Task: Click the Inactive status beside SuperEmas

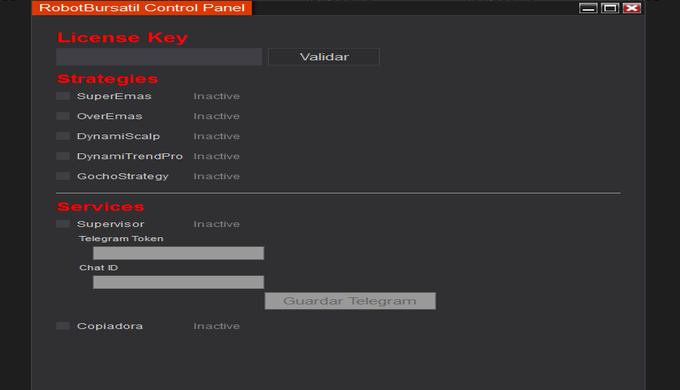Action: (216, 96)
